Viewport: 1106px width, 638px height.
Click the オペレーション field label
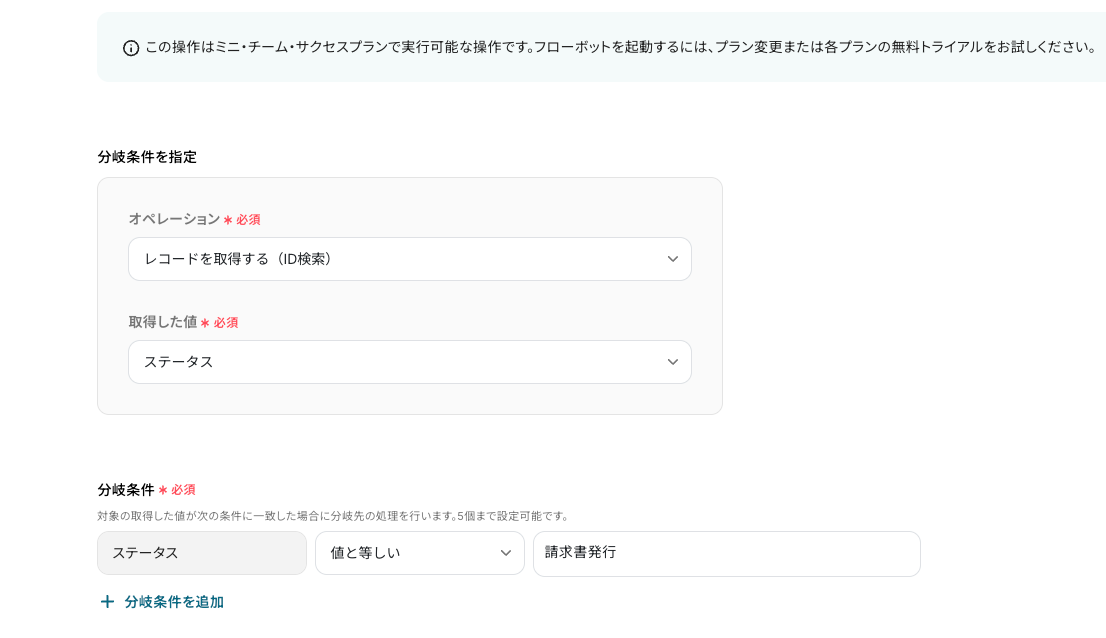pos(174,219)
